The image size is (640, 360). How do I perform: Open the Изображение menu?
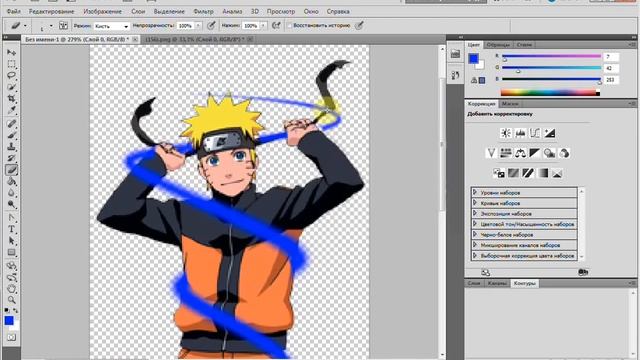click(x=102, y=11)
